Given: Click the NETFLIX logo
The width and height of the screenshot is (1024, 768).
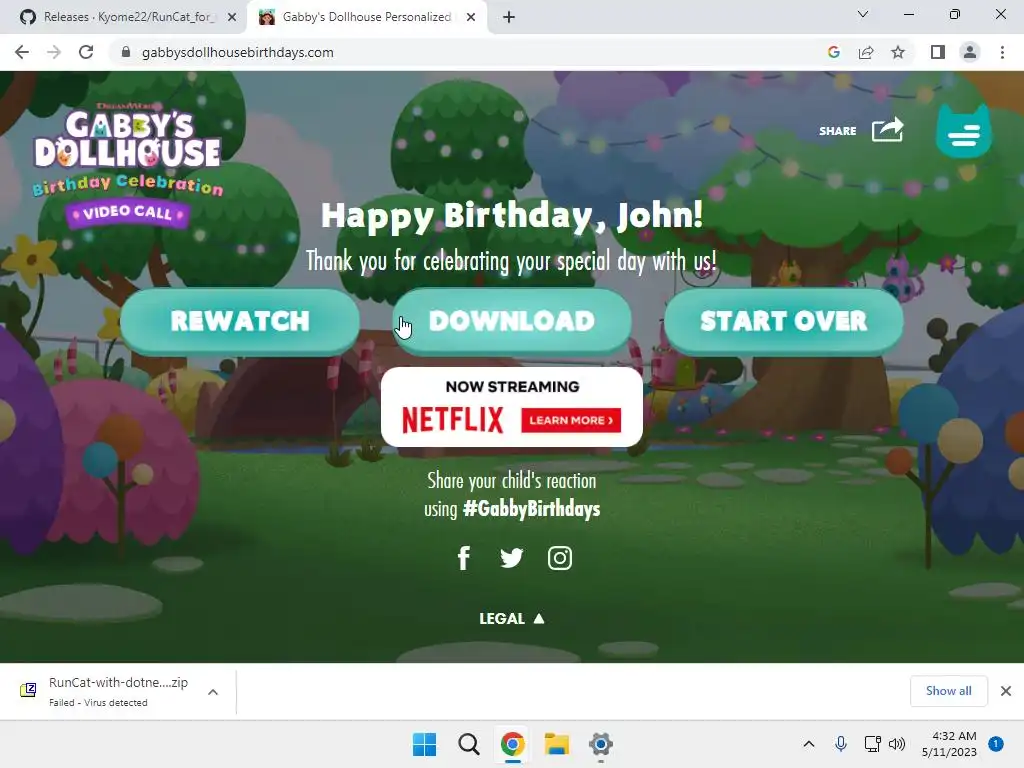Looking at the screenshot, I should [x=453, y=420].
